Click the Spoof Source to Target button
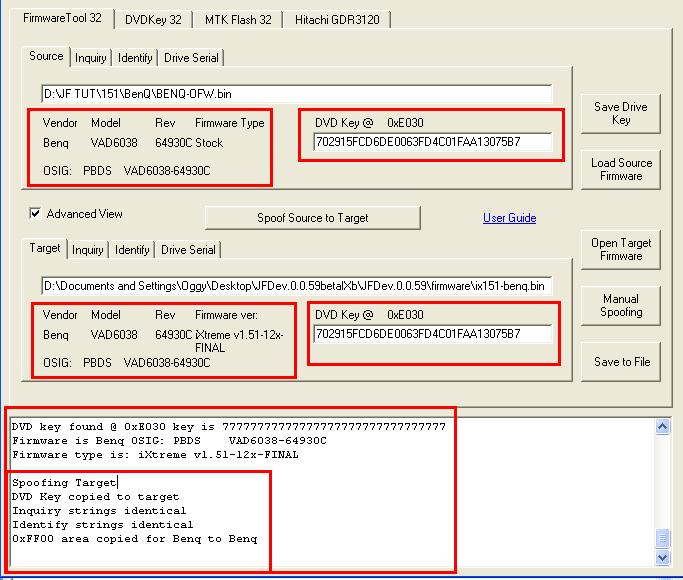The height and width of the screenshot is (580, 683). (312, 218)
